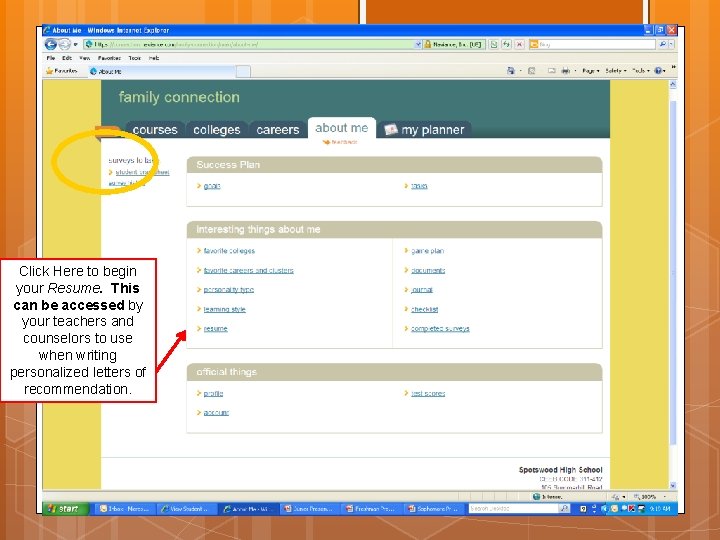This screenshot has width=720, height=540.
Task: Open the View menu
Action: [x=84, y=58]
